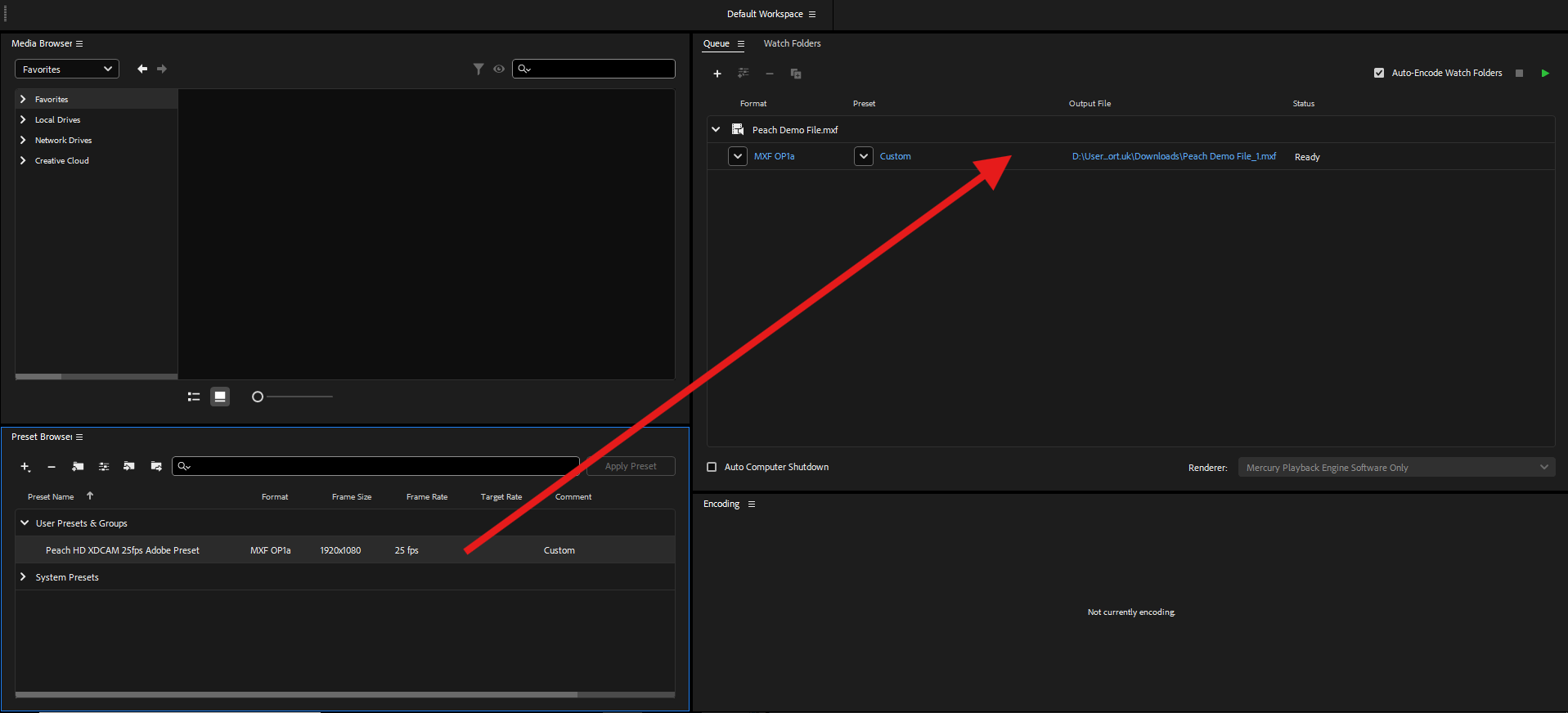Screen dimensions: 1568x713
Task: Click the Peach Demo File_1.mxf output path
Action: [1174, 156]
